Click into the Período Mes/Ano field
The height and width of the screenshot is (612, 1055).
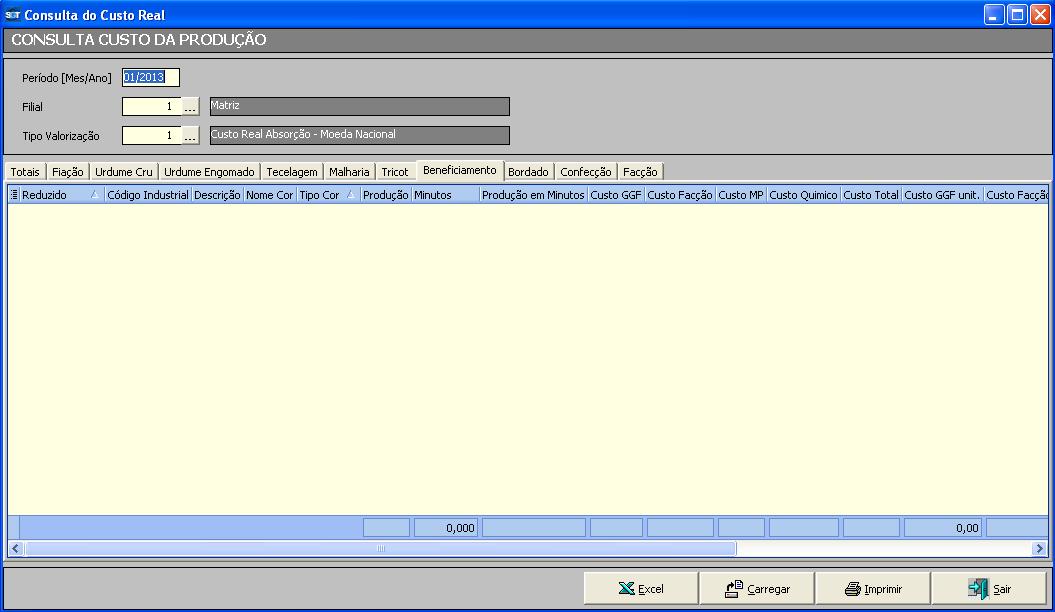[150, 78]
